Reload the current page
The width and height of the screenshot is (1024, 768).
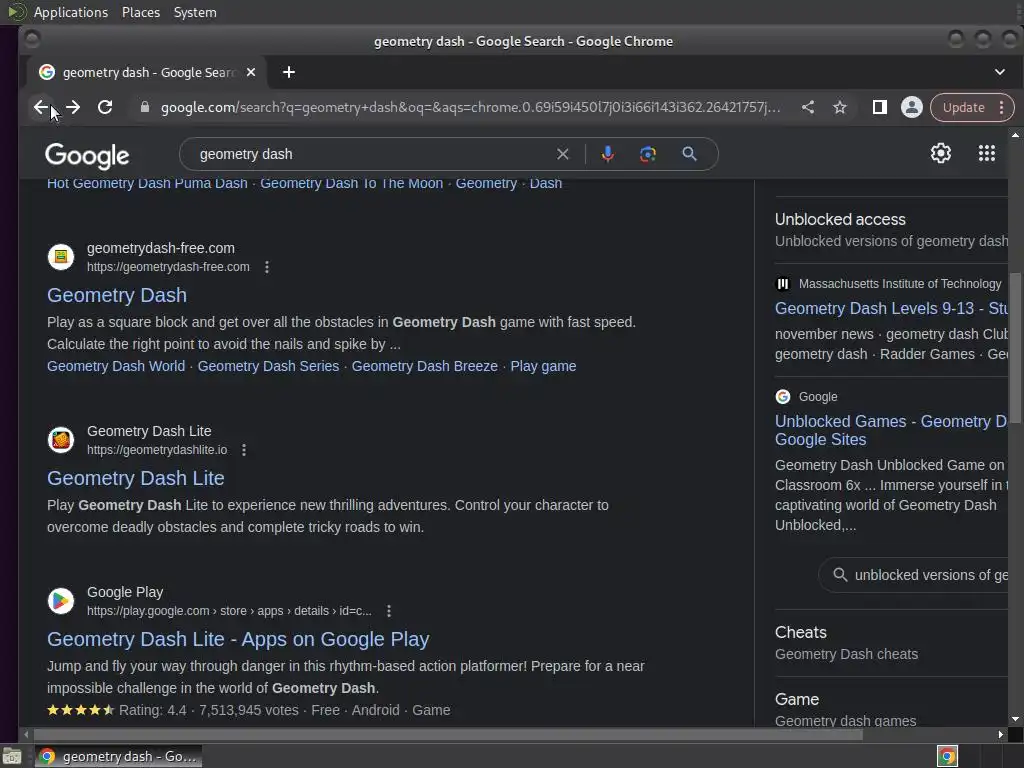point(105,107)
